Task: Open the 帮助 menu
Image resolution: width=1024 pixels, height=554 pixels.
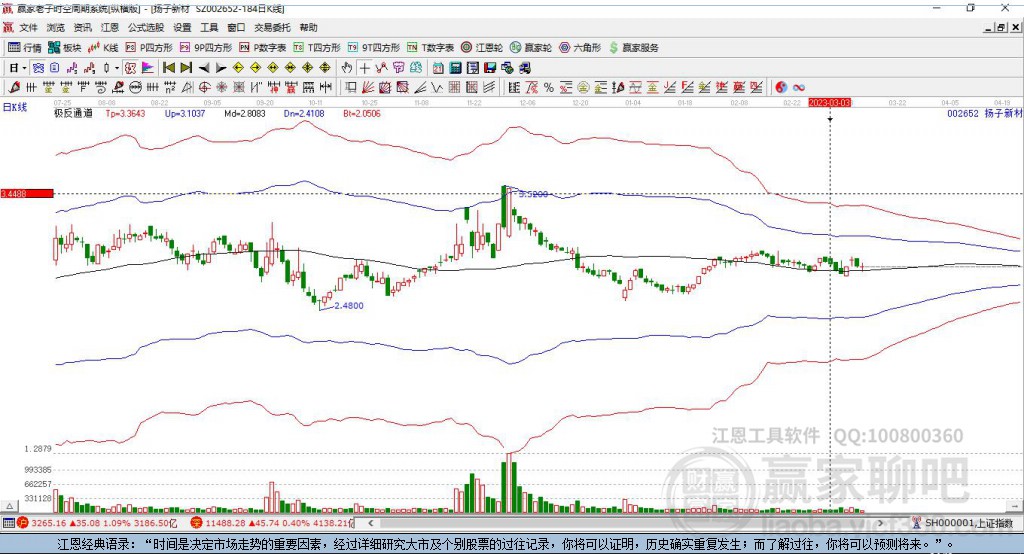Action: click(x=308, y=27)
